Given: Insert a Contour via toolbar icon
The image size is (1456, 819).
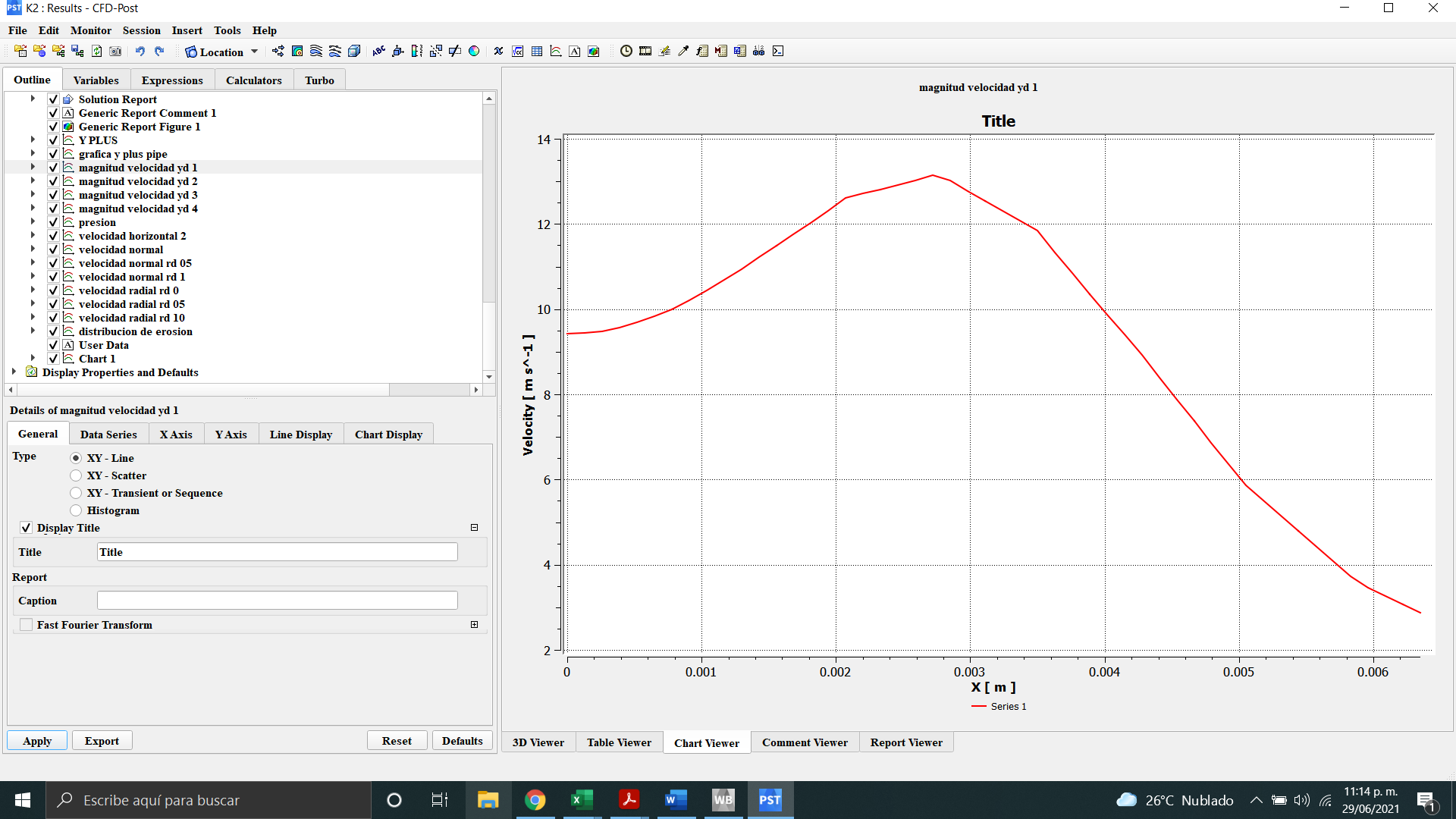Looking at the screenshot, I should click(x=297, y=52).
